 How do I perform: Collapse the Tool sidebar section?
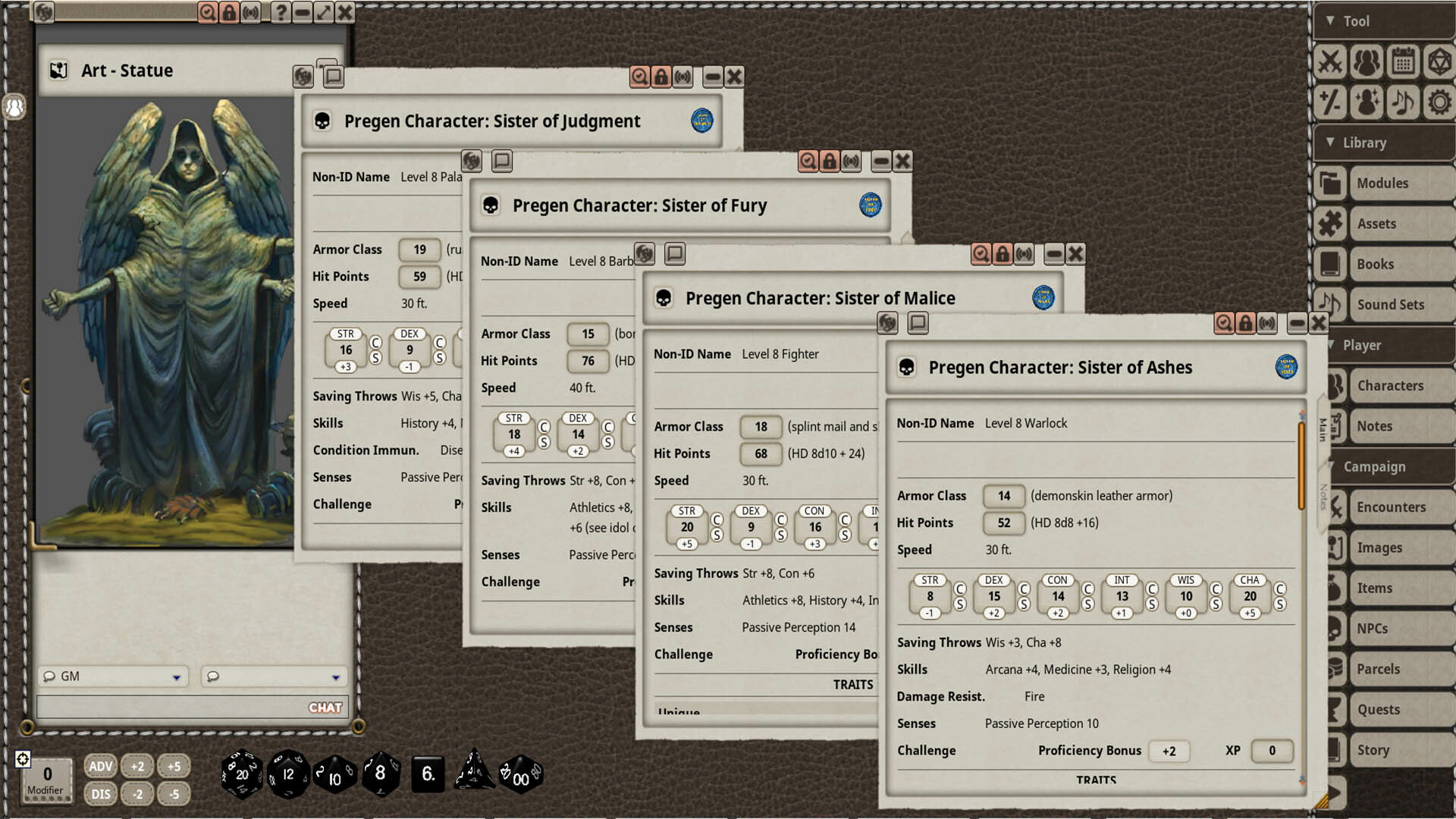(x=1330, y=20)
